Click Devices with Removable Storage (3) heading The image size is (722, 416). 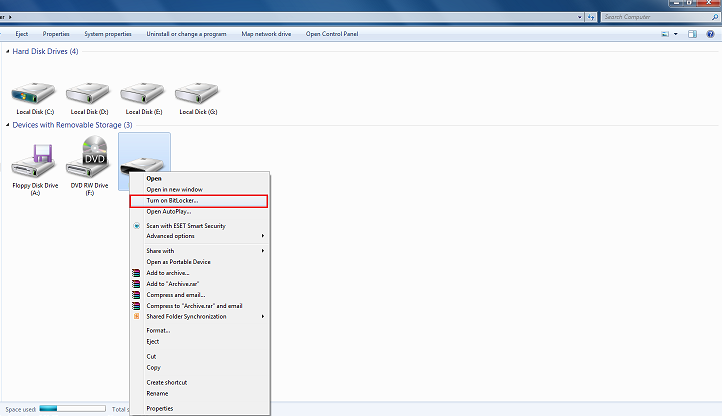click(x=72, y=125)
